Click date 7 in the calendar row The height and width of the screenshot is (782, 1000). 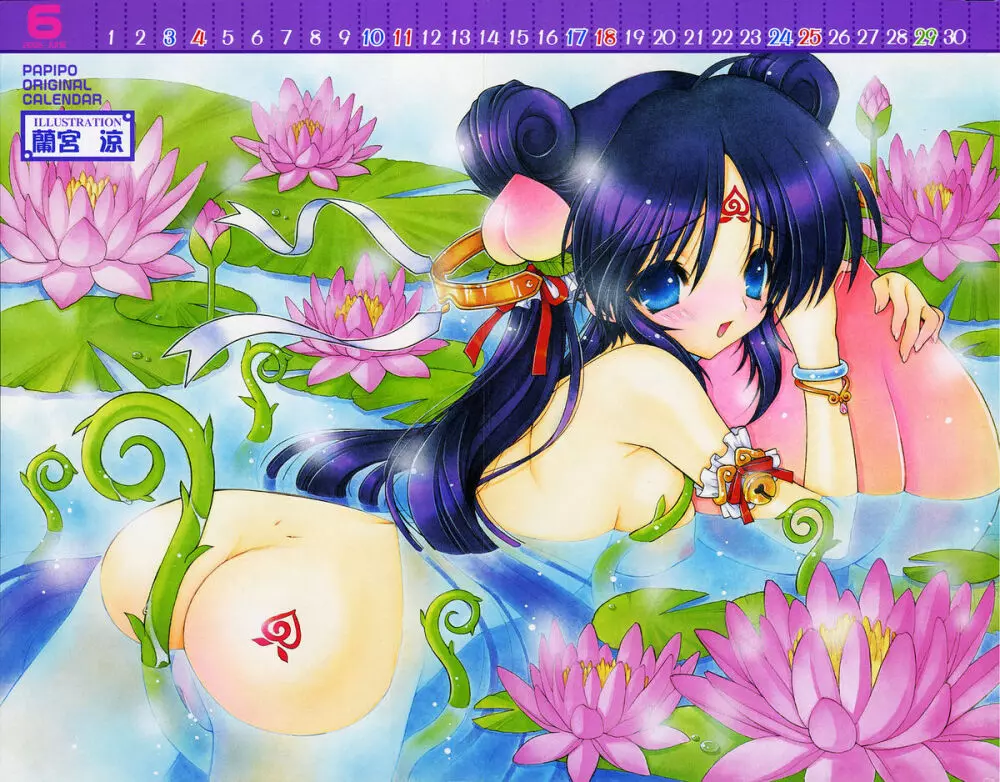tap(286, 38)
